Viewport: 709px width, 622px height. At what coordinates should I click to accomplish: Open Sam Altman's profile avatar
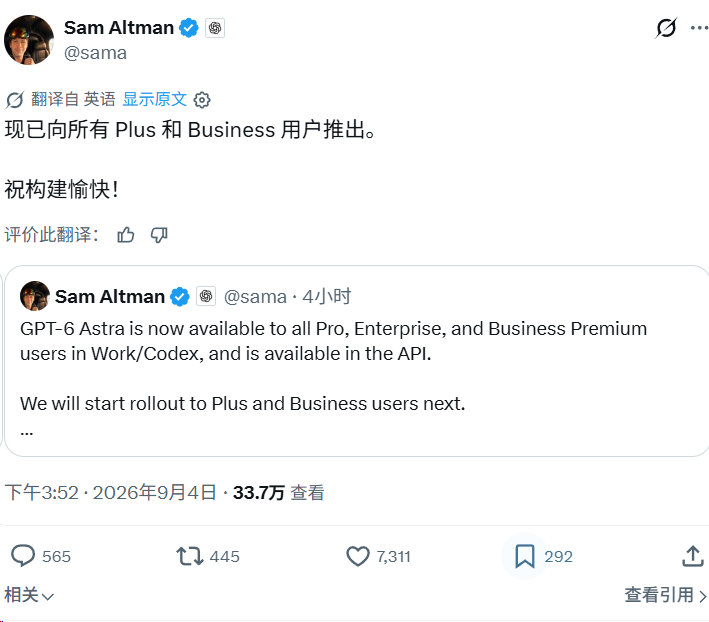(x=29, y=40)
